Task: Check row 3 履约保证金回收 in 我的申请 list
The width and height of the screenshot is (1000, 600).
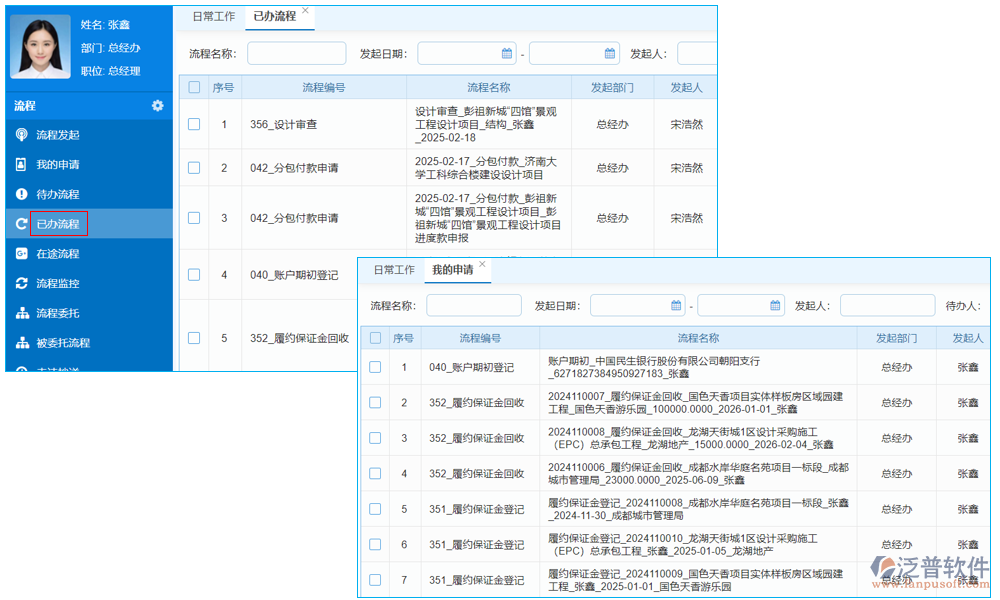Action: (375, 437)
